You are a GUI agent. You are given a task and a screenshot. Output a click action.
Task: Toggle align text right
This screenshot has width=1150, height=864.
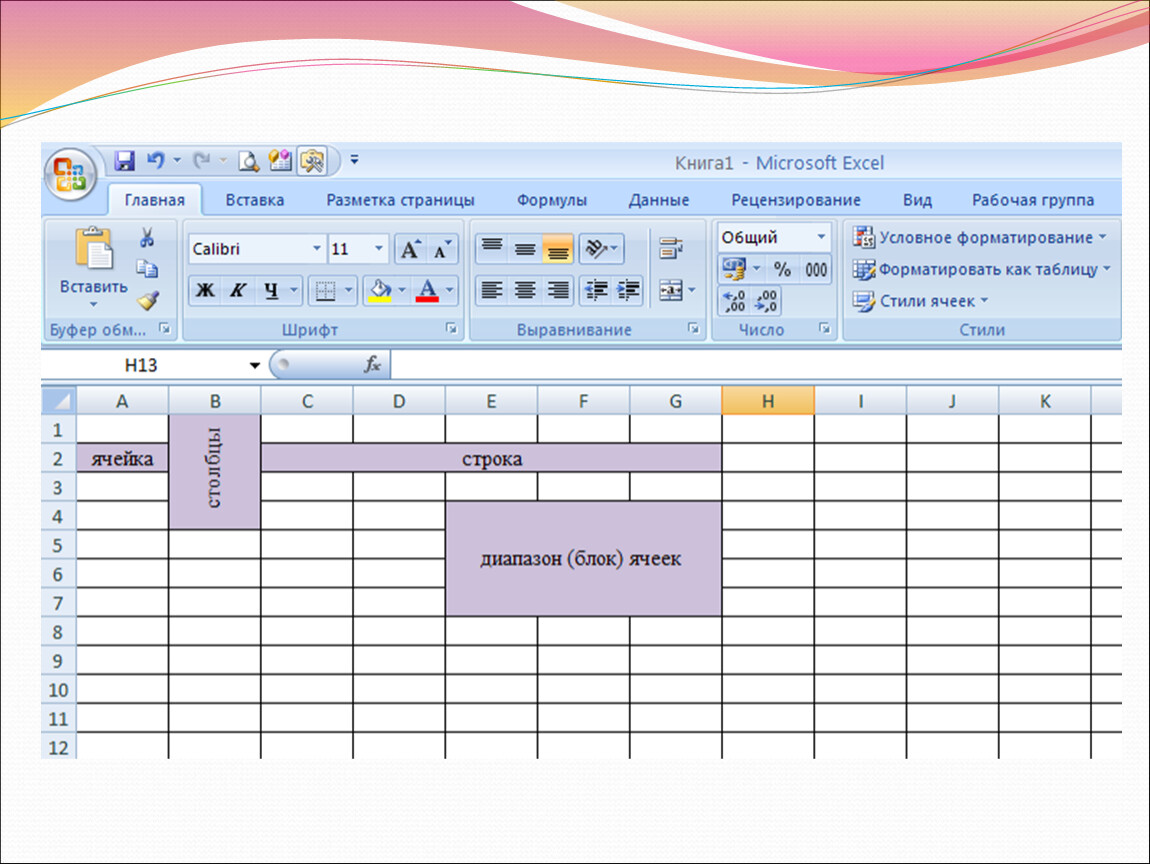558,290
